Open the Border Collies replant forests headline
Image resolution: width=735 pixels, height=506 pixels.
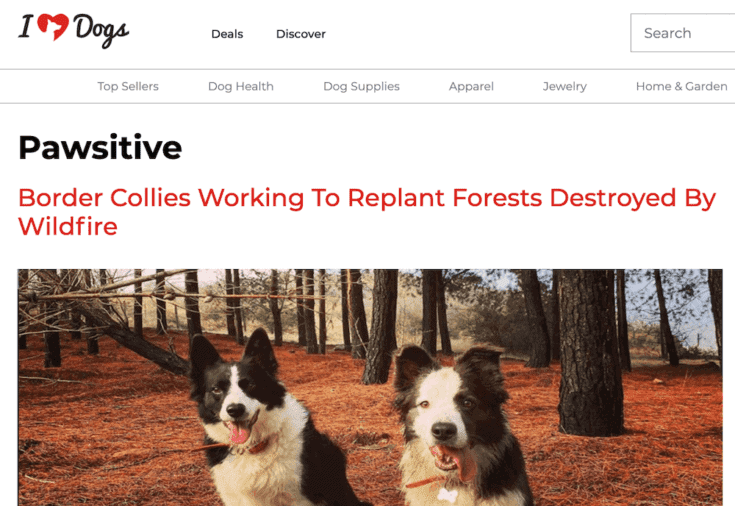click(x=367, y=211)
